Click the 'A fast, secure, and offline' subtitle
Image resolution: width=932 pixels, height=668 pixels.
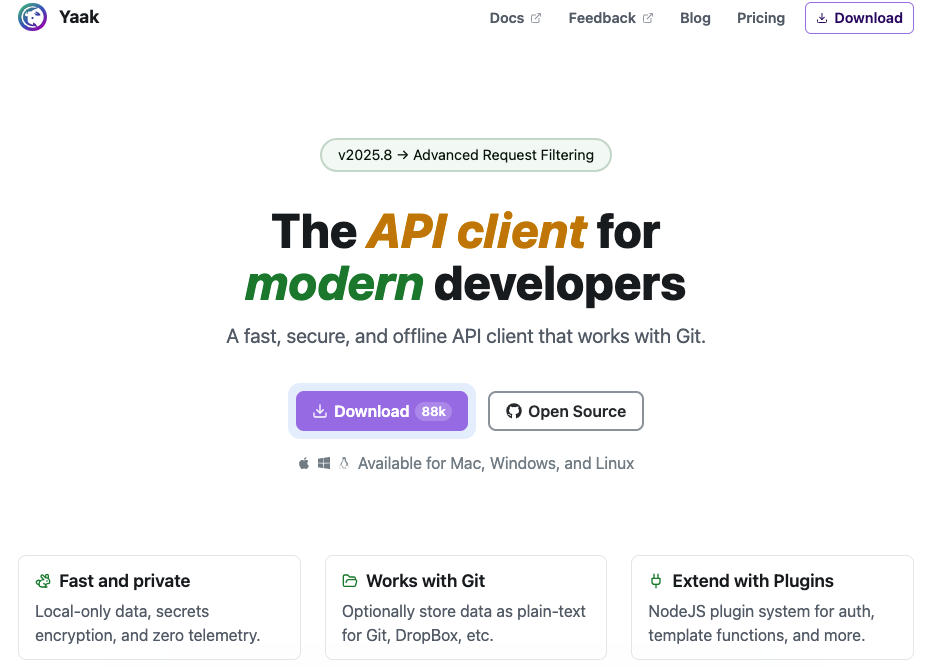tap(465, 336)
